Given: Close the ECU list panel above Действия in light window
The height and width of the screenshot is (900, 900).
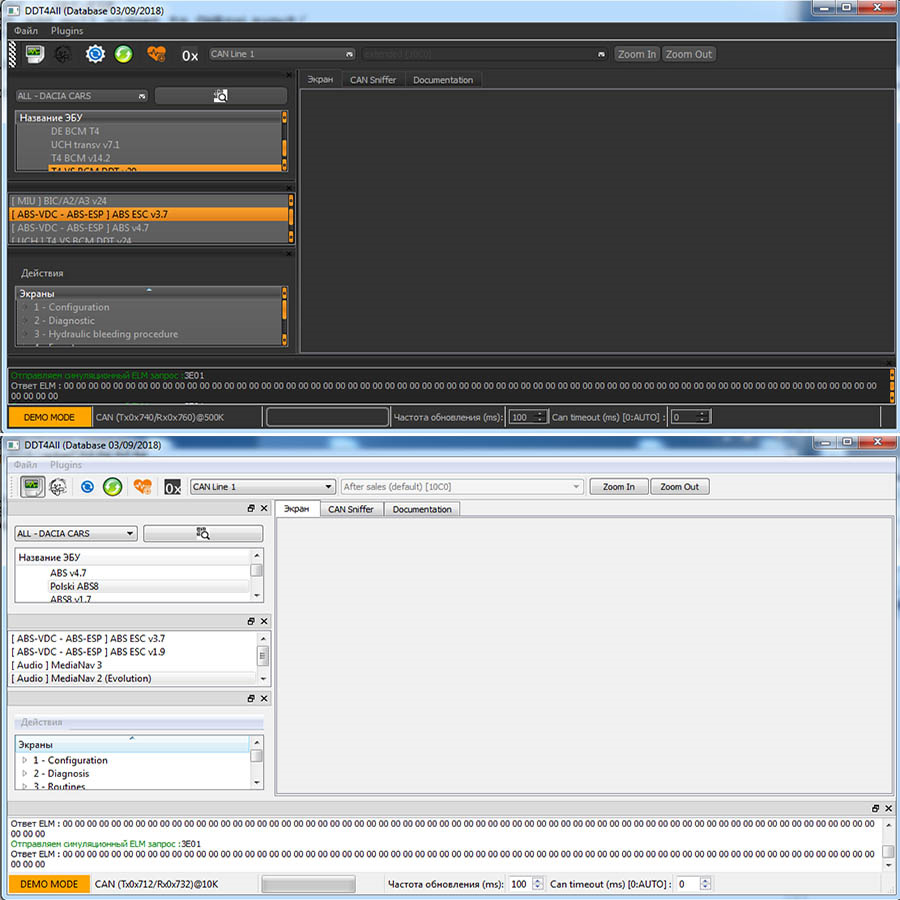Looking at the screenshot, I should 264,621.
